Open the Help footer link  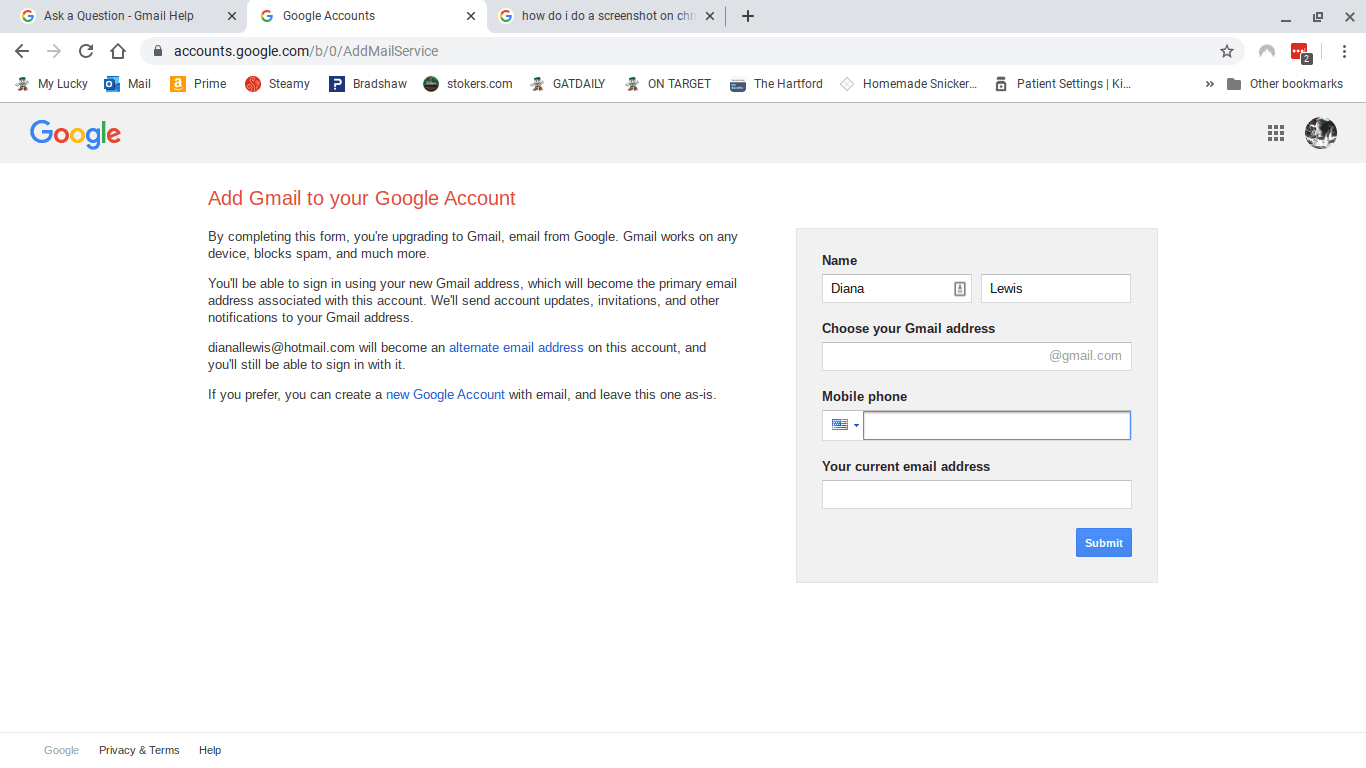(210, 750)
